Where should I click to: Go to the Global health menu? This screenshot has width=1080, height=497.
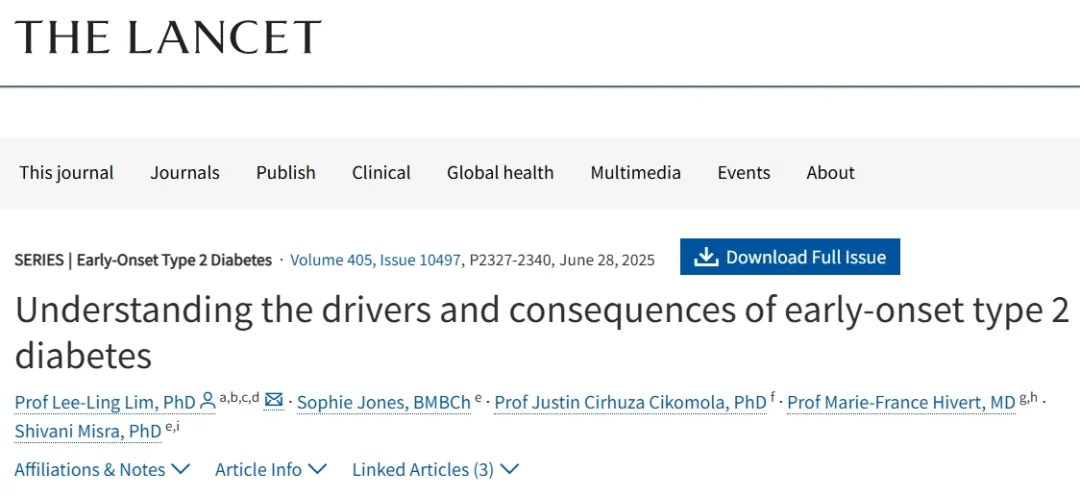[x=500, y=172]
